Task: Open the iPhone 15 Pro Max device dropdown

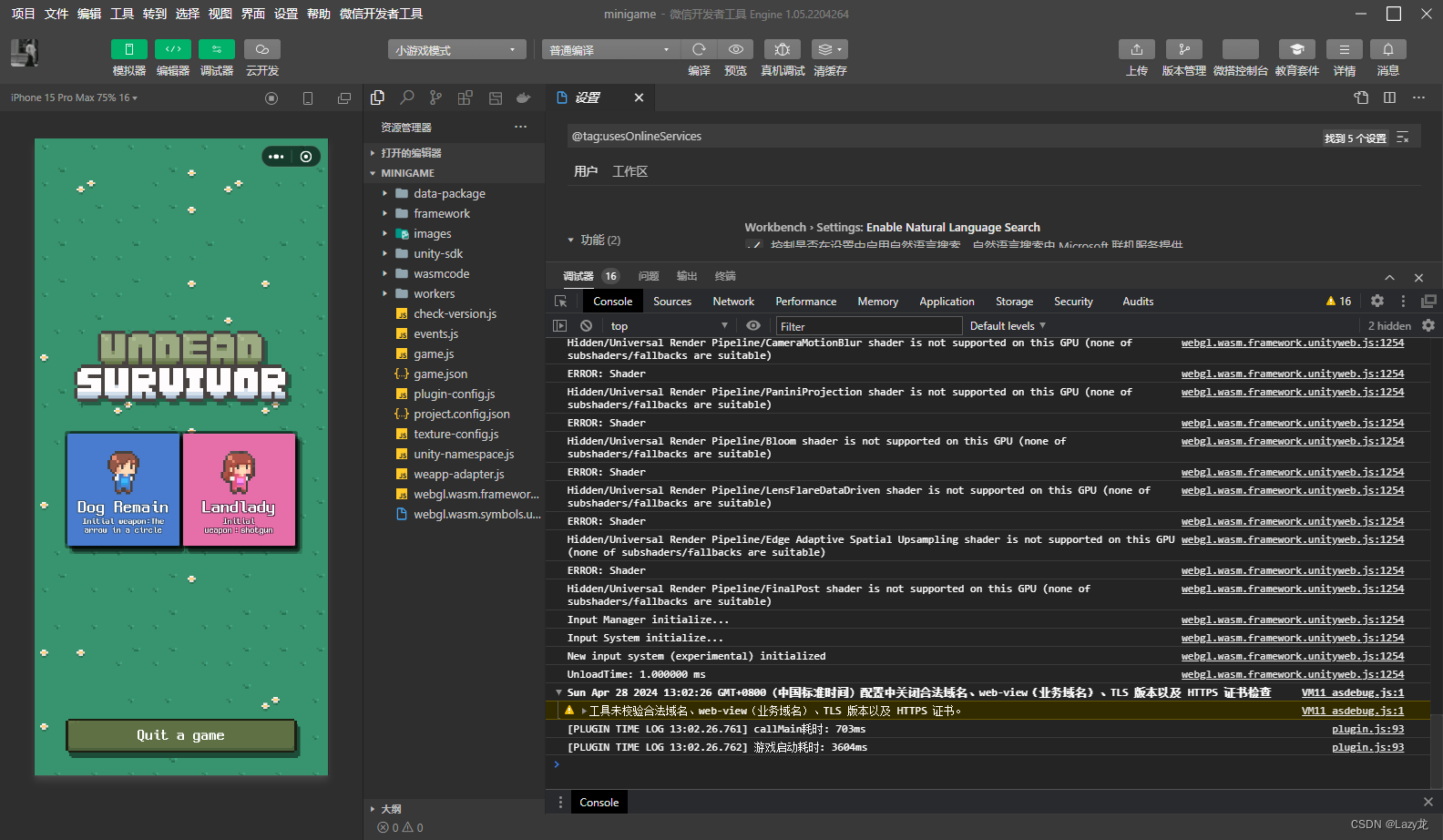Action: (x=74, y=97)
